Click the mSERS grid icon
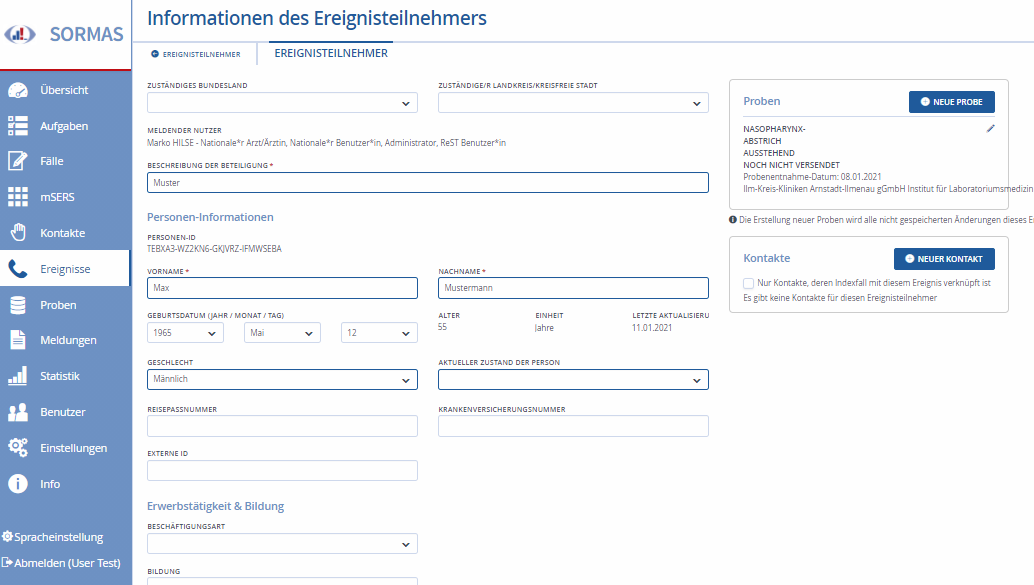1034x585 pixels. tap(18, 197)
